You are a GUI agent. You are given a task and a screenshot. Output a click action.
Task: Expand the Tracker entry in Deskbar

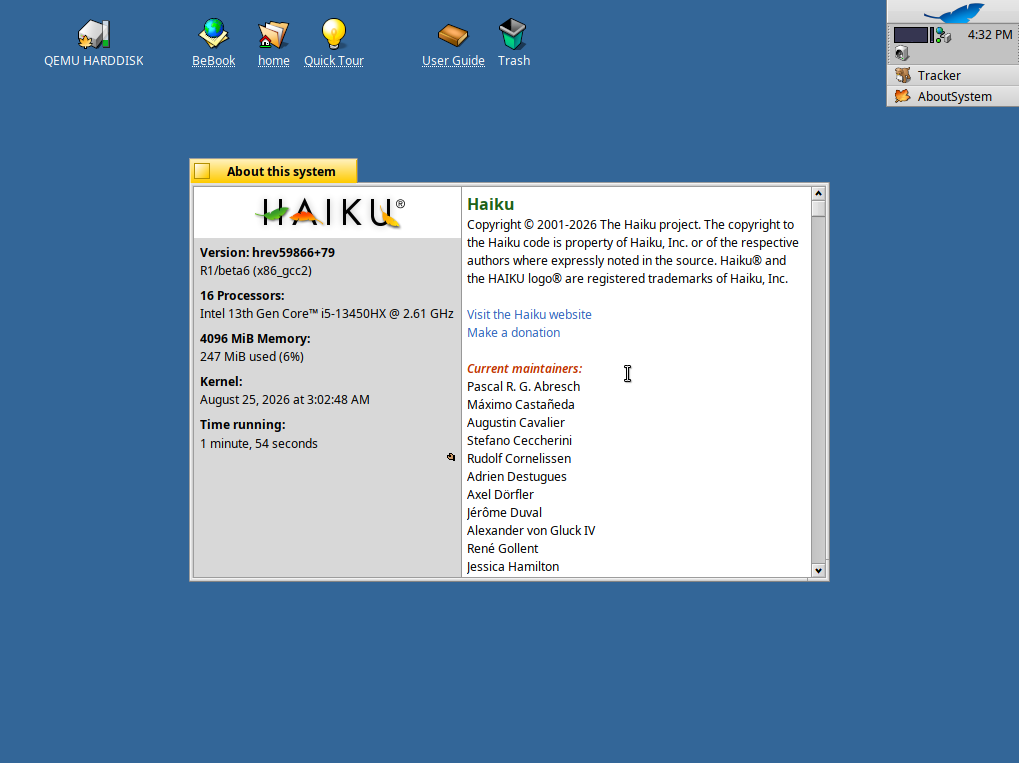click(x=953, y=75)
